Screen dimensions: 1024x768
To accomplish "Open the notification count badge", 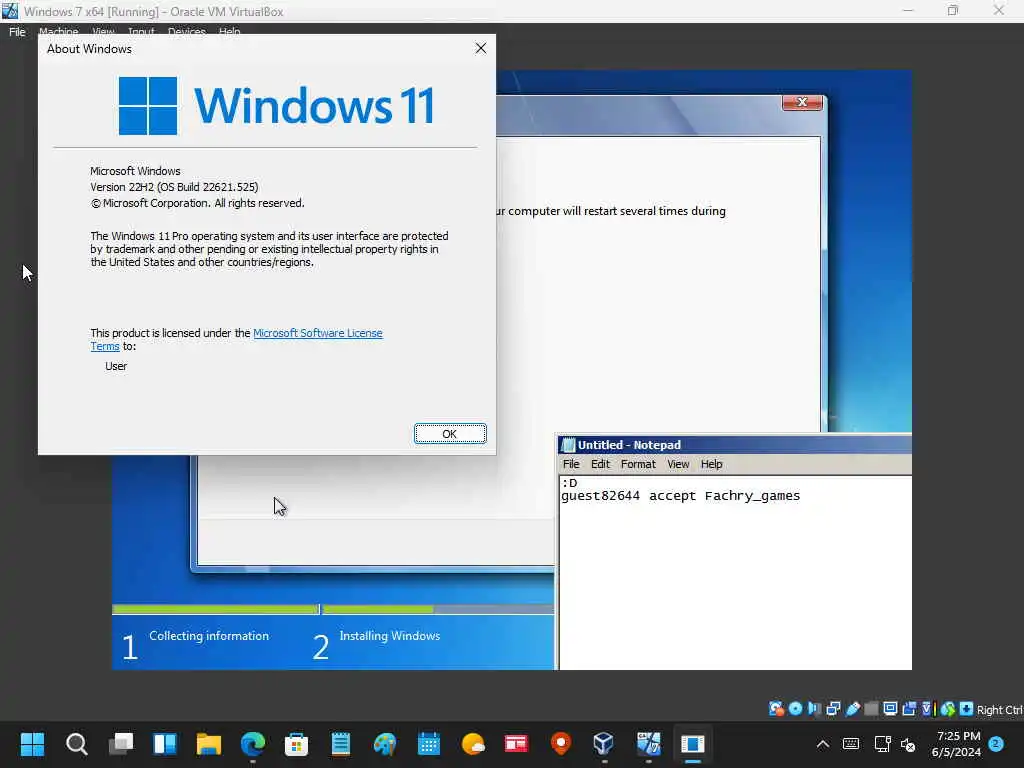I will [x=996, y=744].
